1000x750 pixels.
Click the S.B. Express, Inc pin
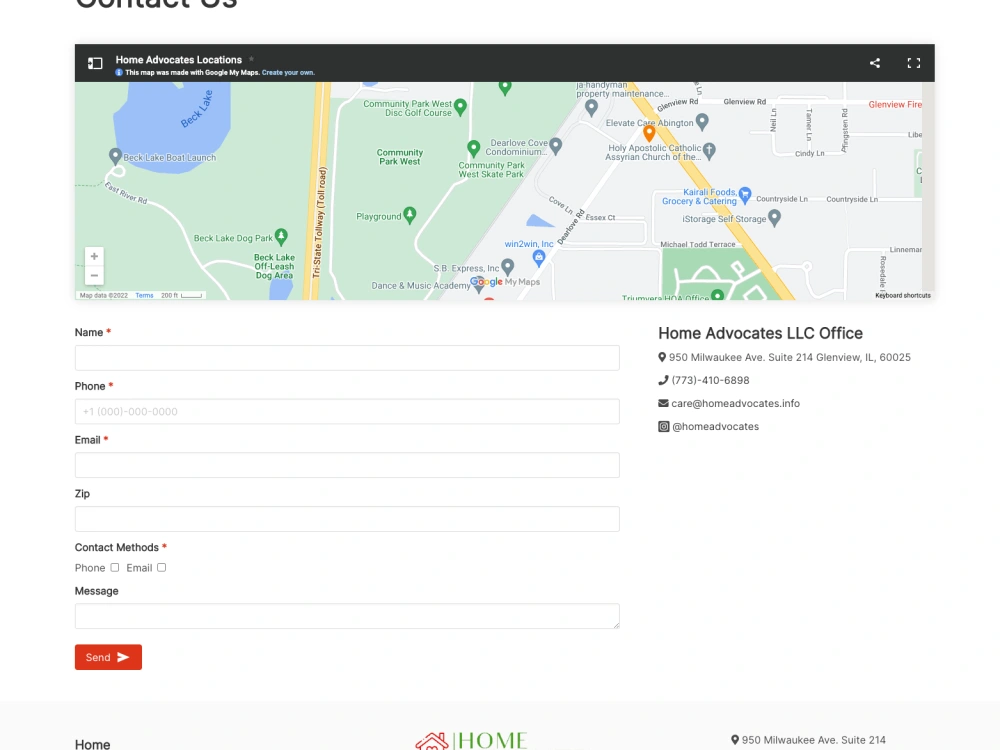(508, 267)
